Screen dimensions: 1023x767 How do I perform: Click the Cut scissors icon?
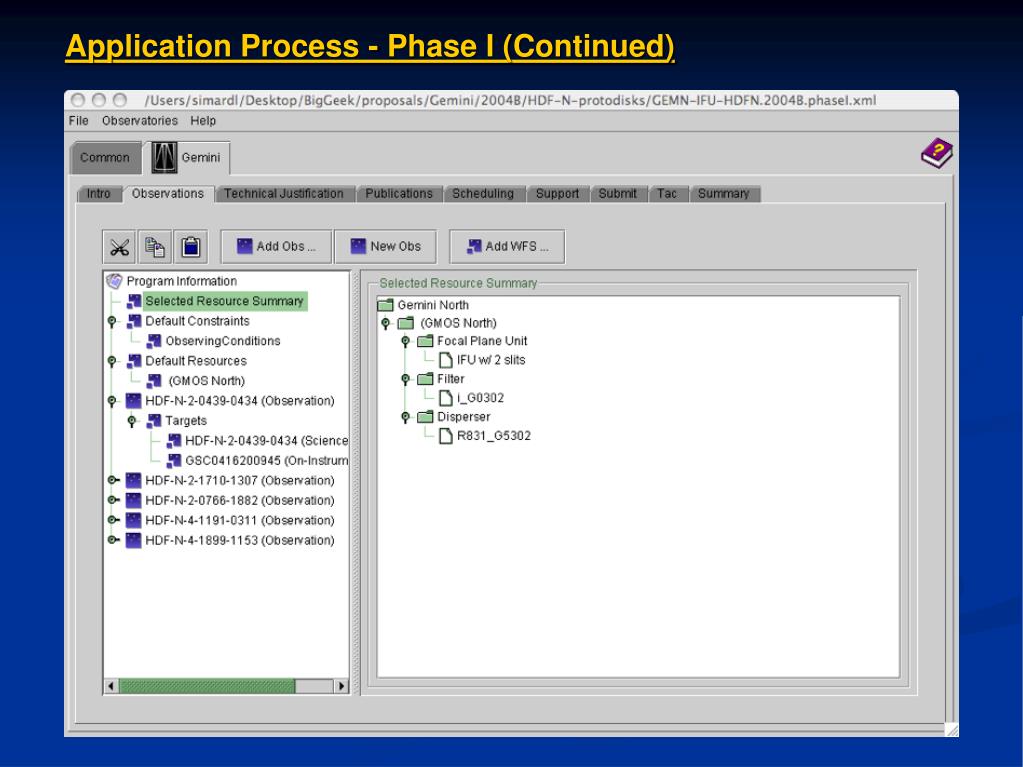119,247
